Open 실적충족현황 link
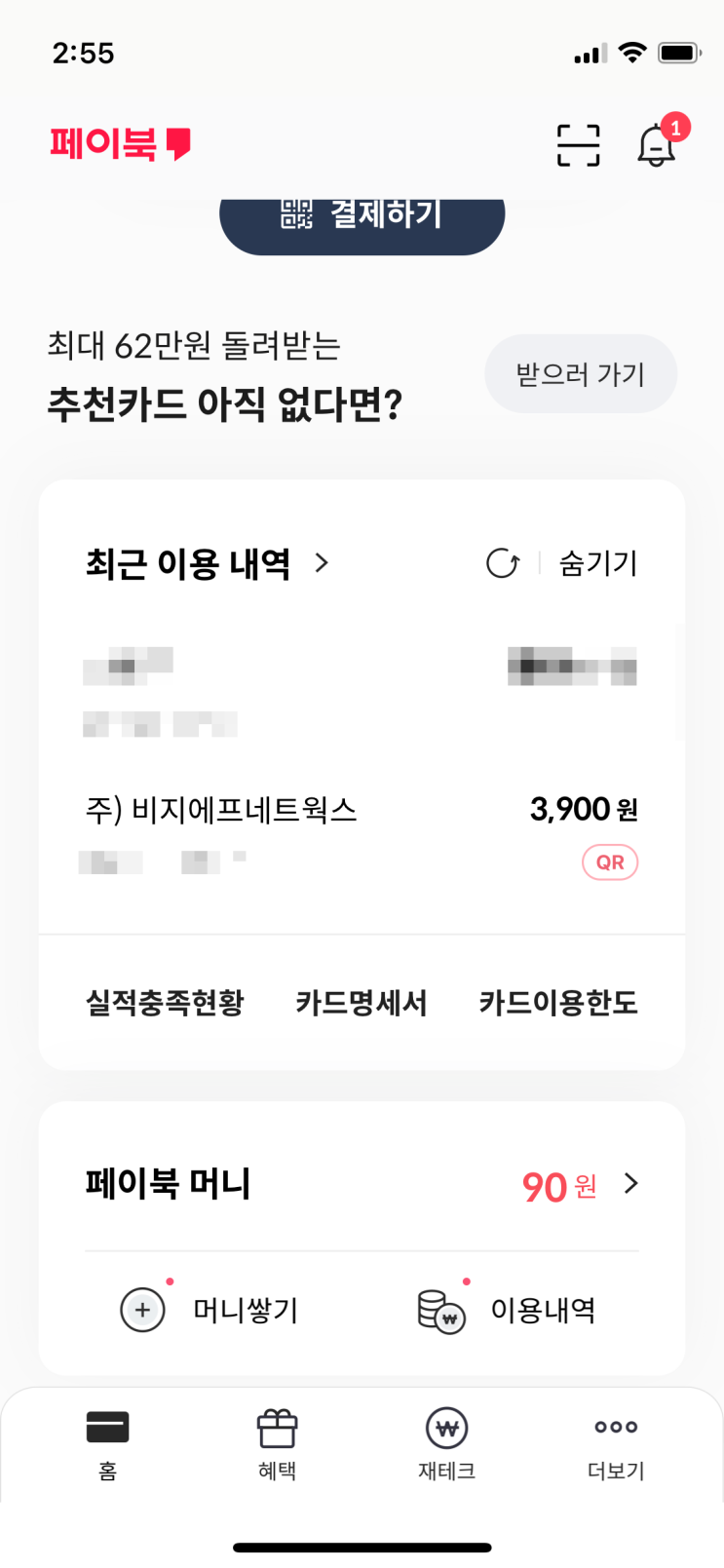The image size is (724, 1568). [x=165, y=1003]
